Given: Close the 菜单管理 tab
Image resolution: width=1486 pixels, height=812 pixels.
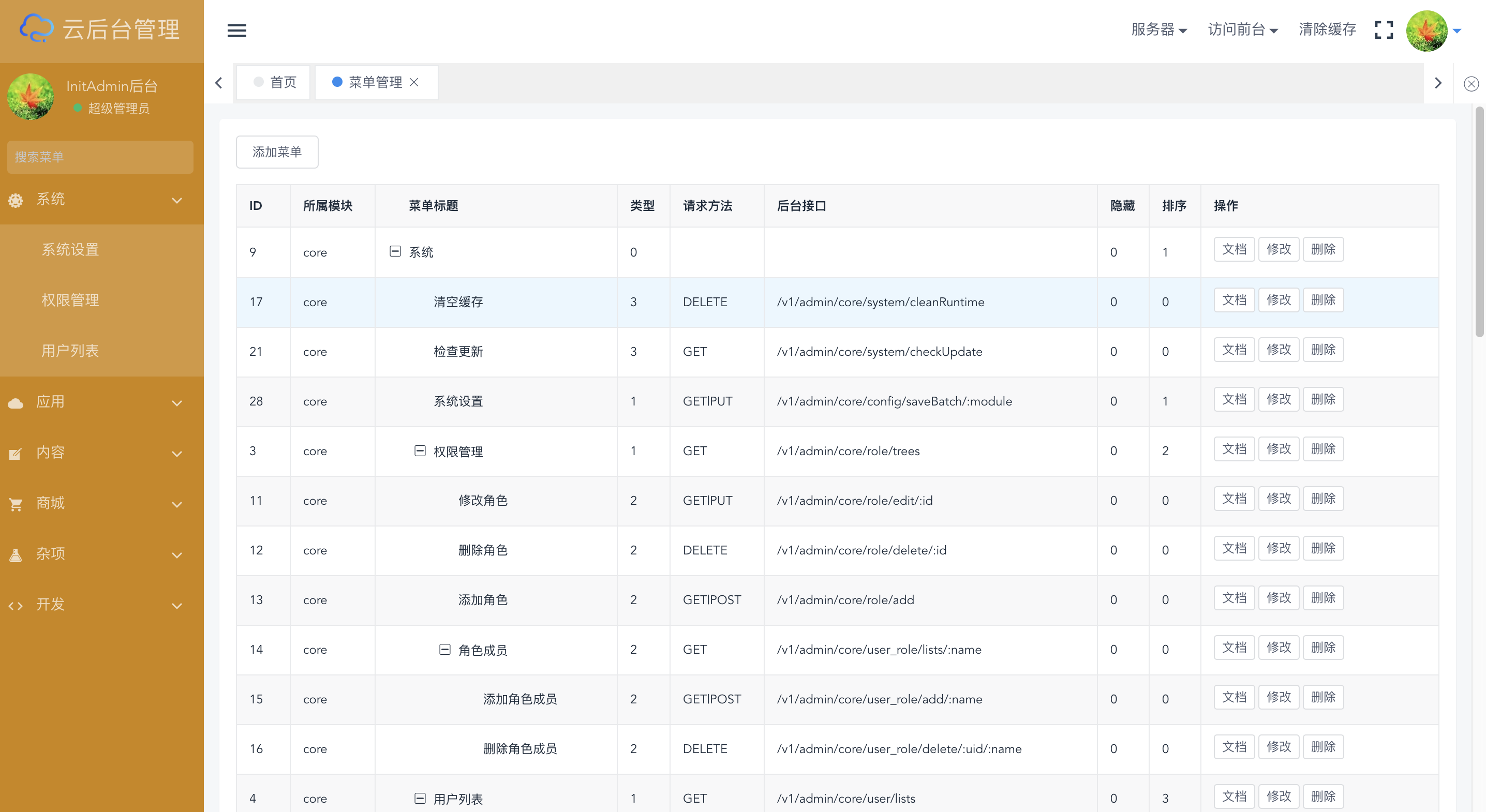Looking at the screenshot, I should (x=414, y=82).
